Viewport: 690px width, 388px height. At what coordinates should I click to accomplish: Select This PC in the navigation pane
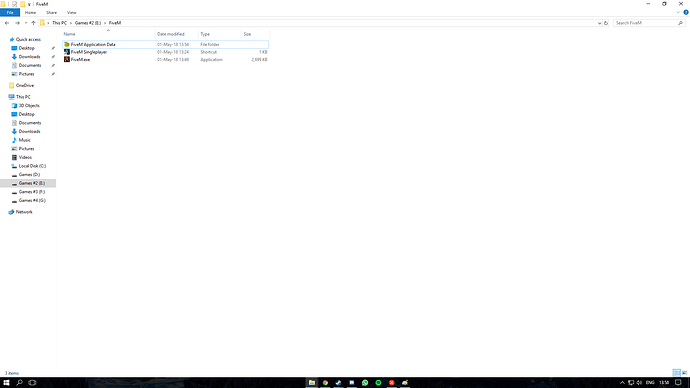[x=23, y=97]
